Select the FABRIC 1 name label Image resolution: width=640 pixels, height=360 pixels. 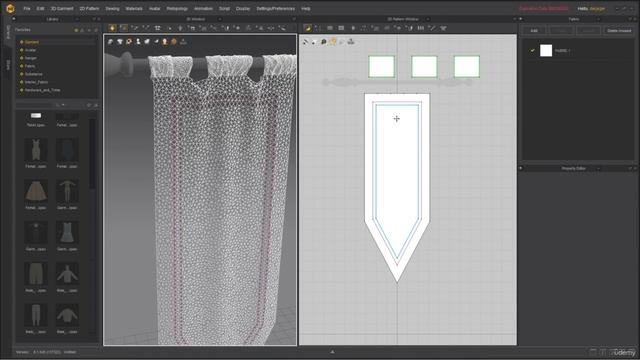pos(562,51)
